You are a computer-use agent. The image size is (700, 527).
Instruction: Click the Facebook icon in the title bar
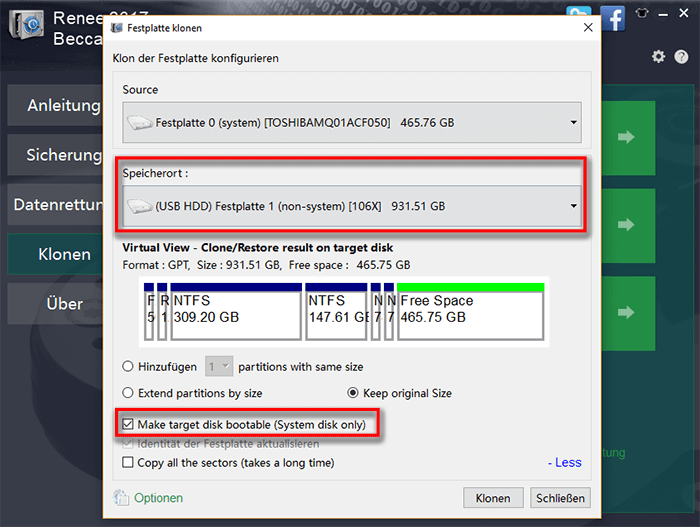tap(612, 18)
